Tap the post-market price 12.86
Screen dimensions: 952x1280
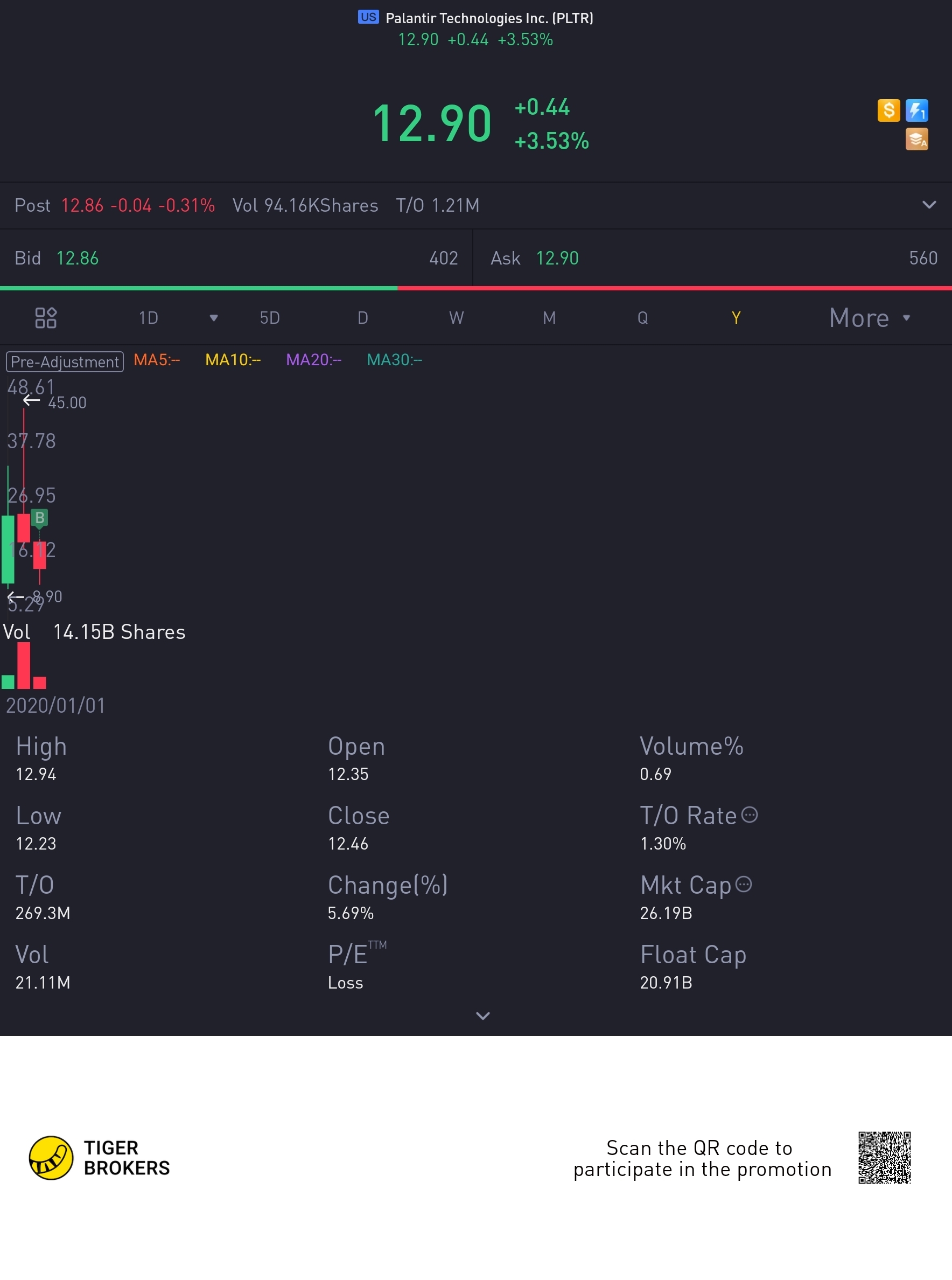(x=82, y=205)
